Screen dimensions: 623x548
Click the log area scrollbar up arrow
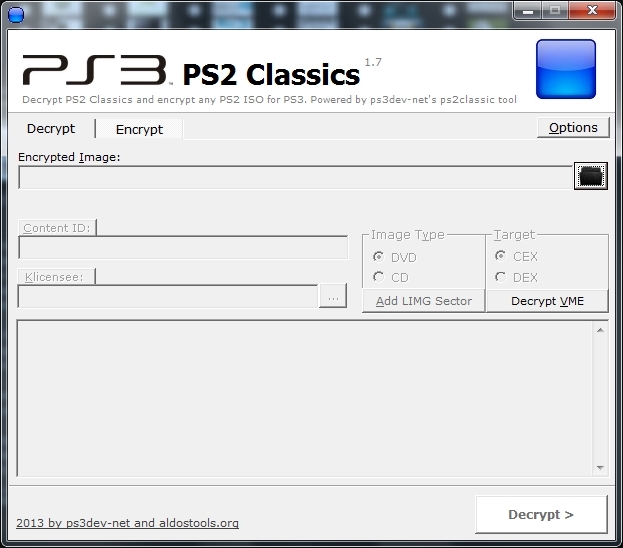coord(600,330)
